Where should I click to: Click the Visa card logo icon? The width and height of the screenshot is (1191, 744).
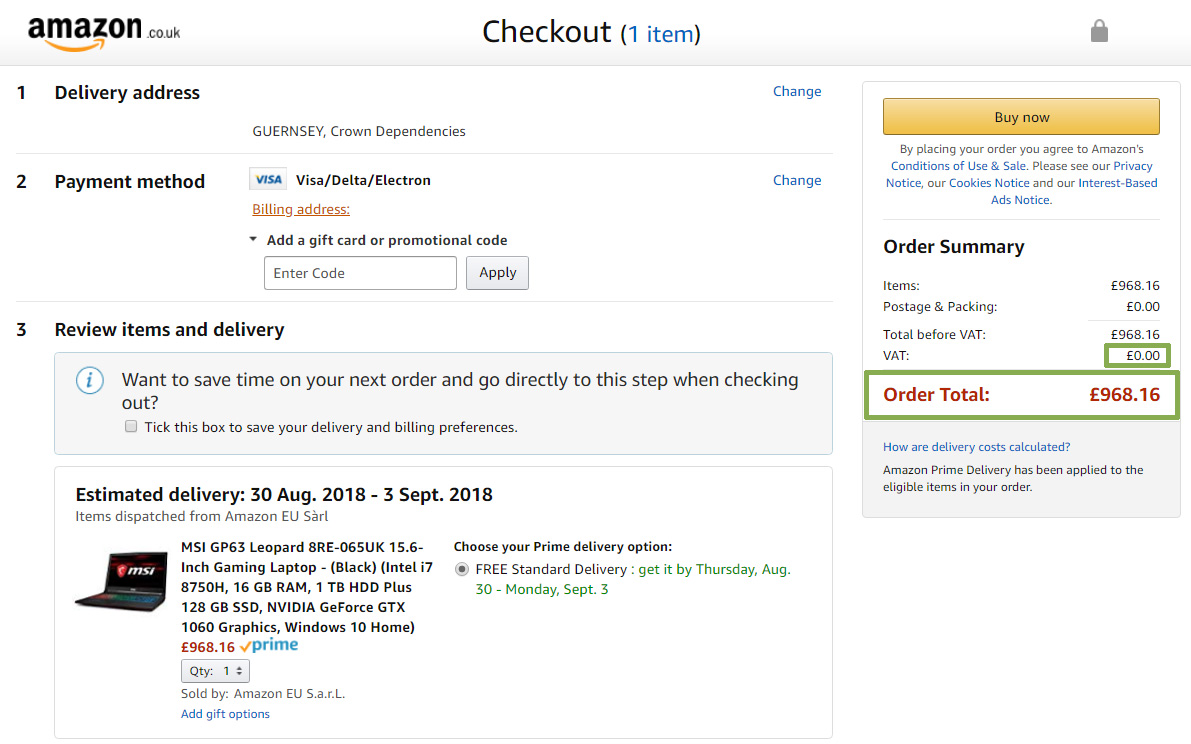tap(268, 179)
